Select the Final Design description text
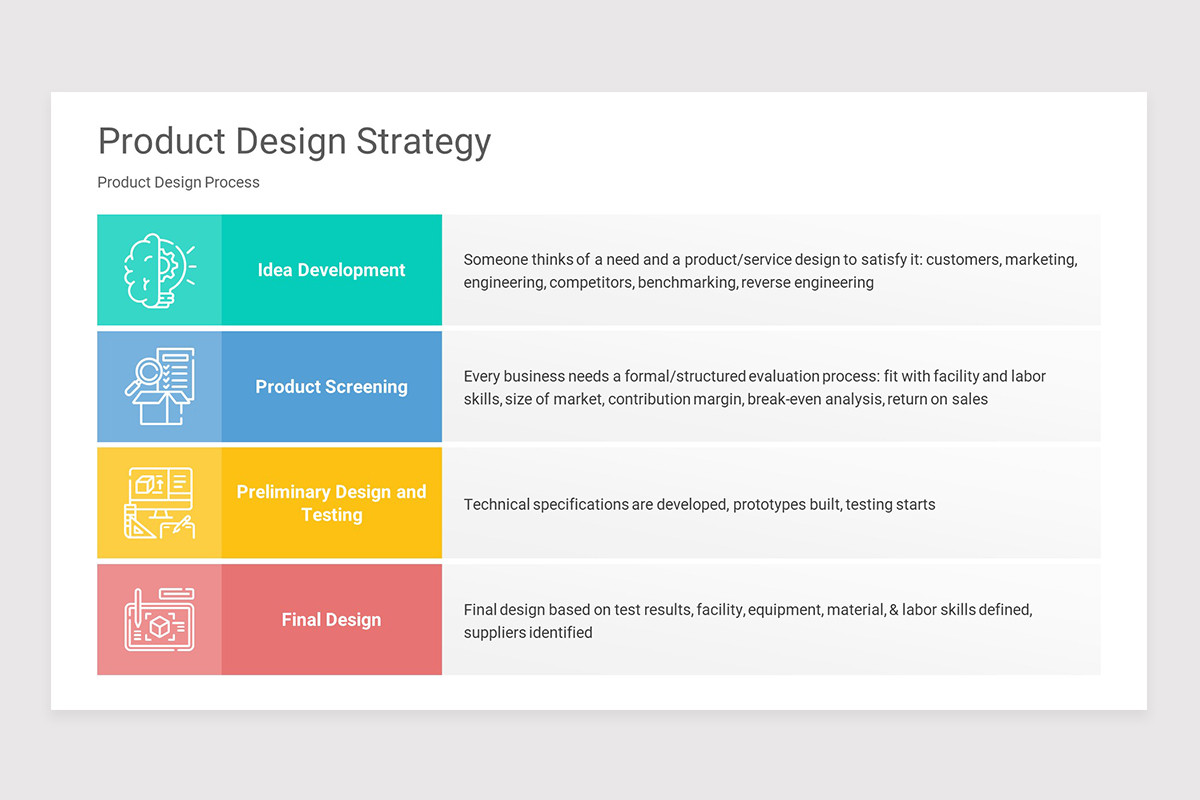Viewport: 1200px width, 800px height. point(748,621)
